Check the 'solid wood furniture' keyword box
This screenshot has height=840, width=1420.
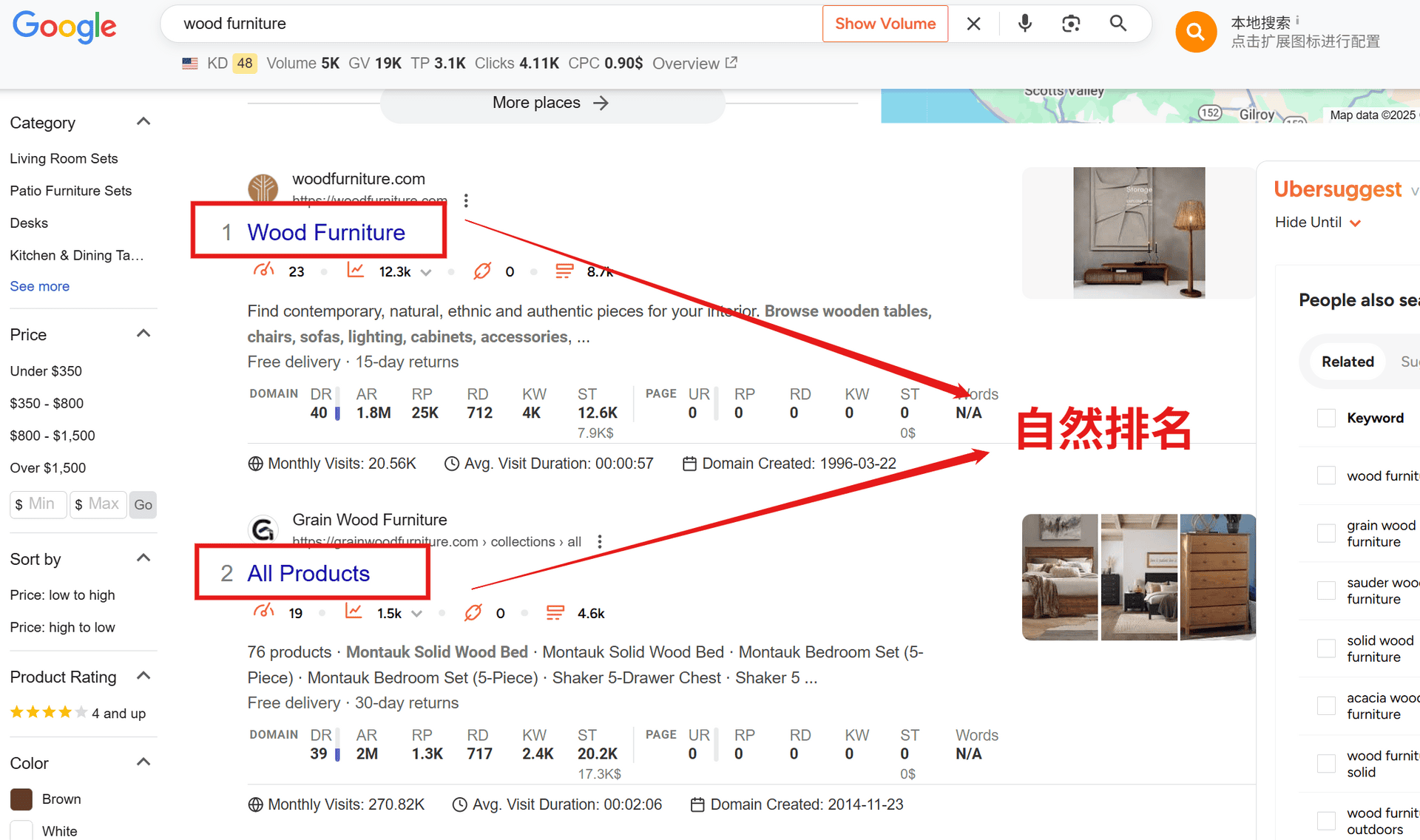click(1326, 648)
